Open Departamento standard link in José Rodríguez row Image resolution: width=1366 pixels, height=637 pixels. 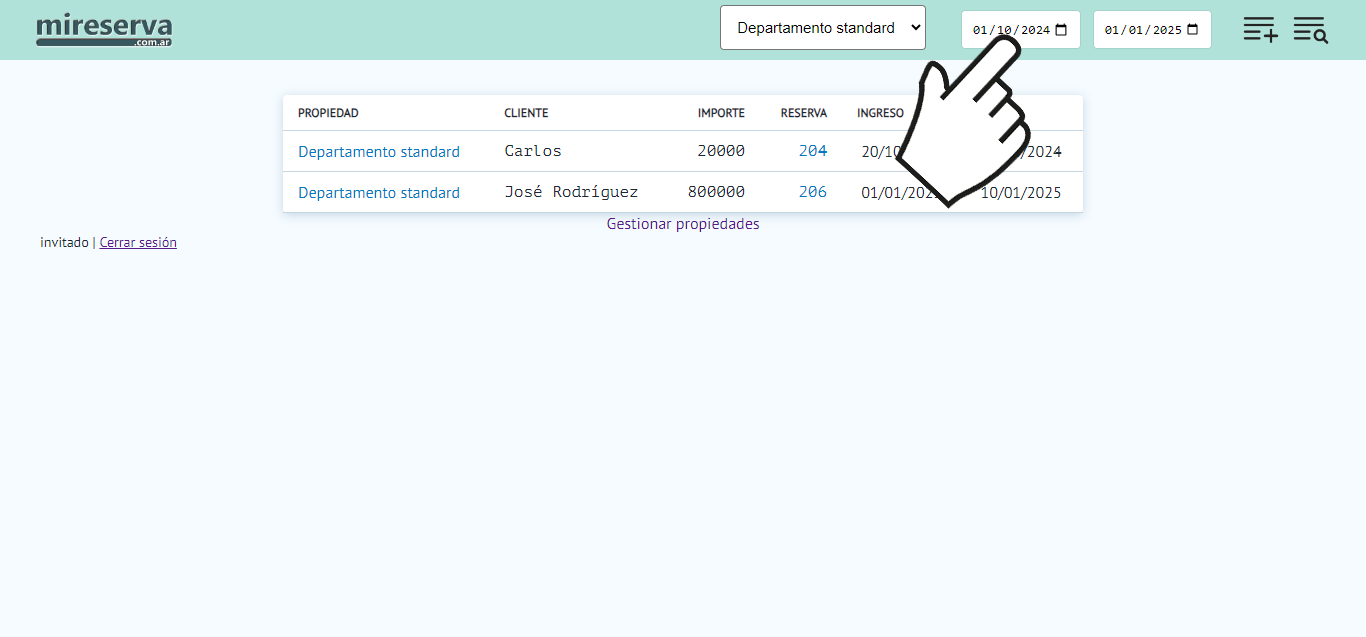click(x=379, y=193)
